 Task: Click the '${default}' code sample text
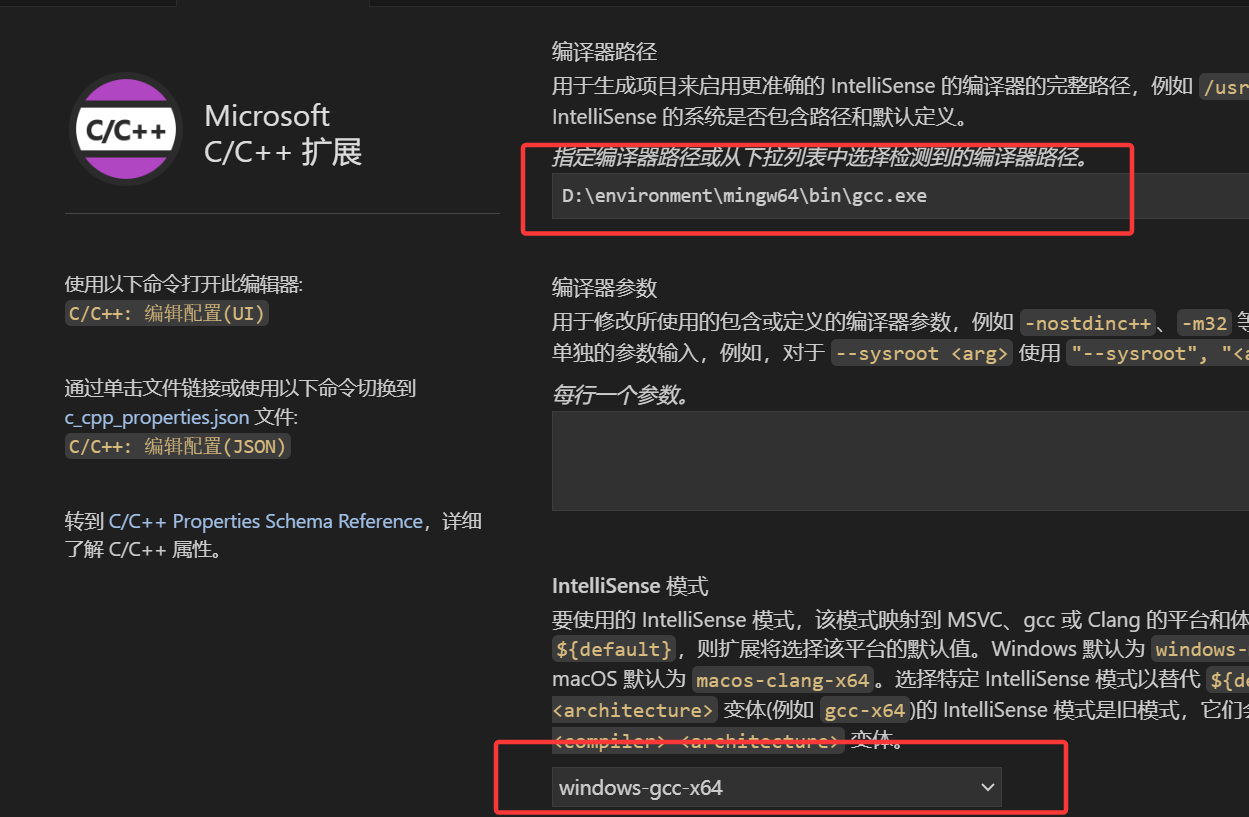pos(614,648)
